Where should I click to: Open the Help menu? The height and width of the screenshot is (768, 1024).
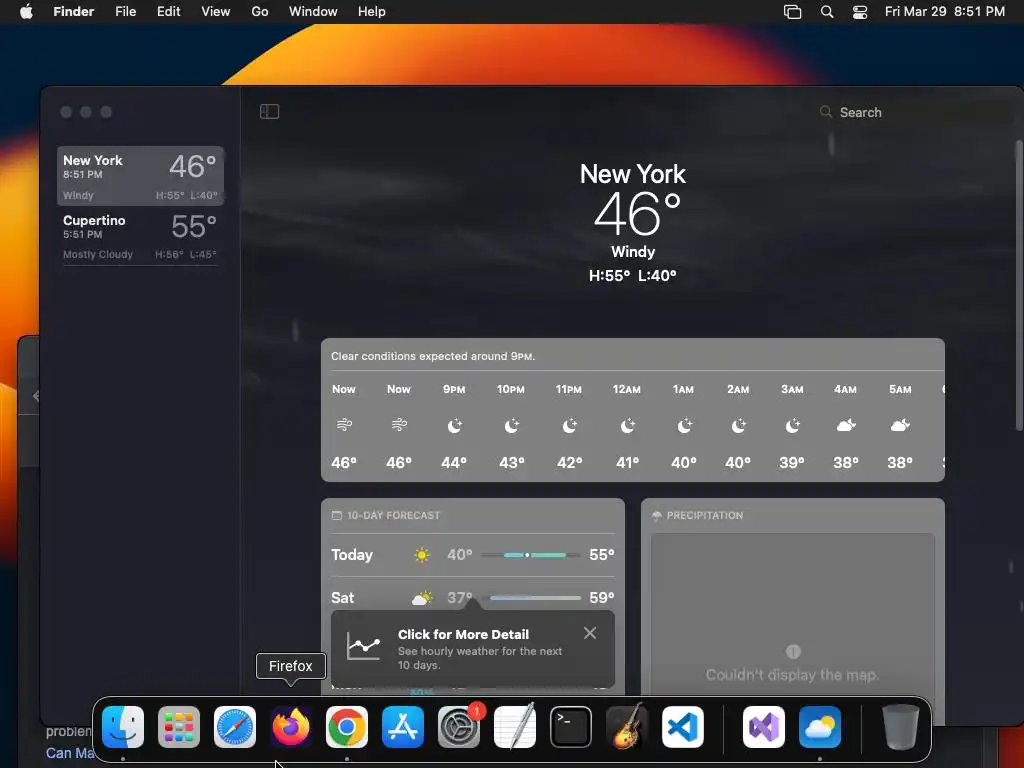point(372,12)
